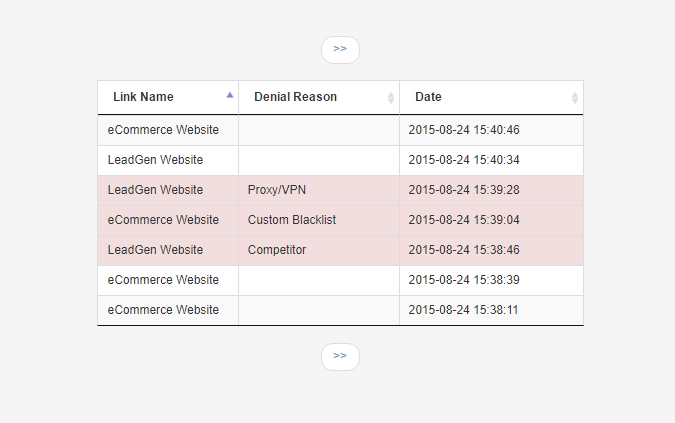This screenshot has height=423, width=675.
Task: Click the Date column sort arrows icon
Action: pyautogui.click(x=574, y=98)
